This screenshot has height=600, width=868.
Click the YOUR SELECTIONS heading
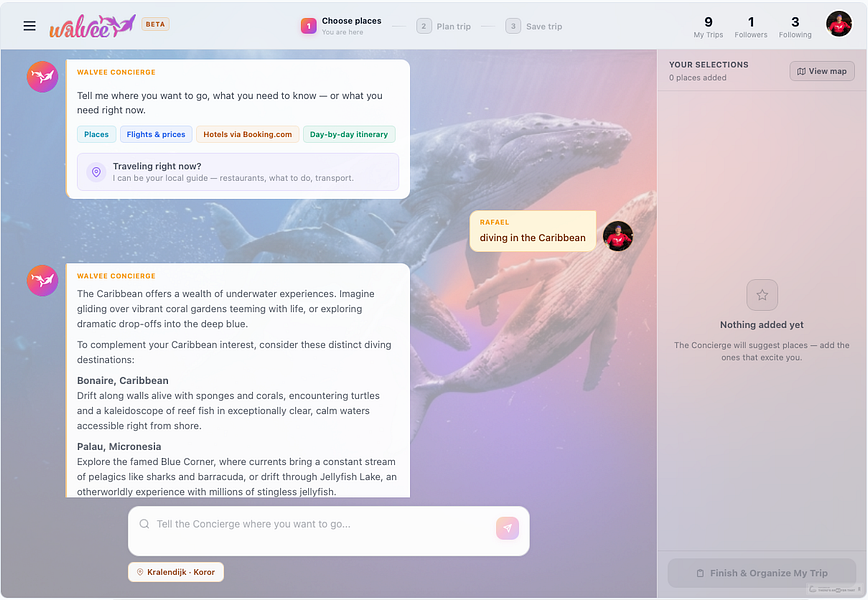[x=709, y=65]
